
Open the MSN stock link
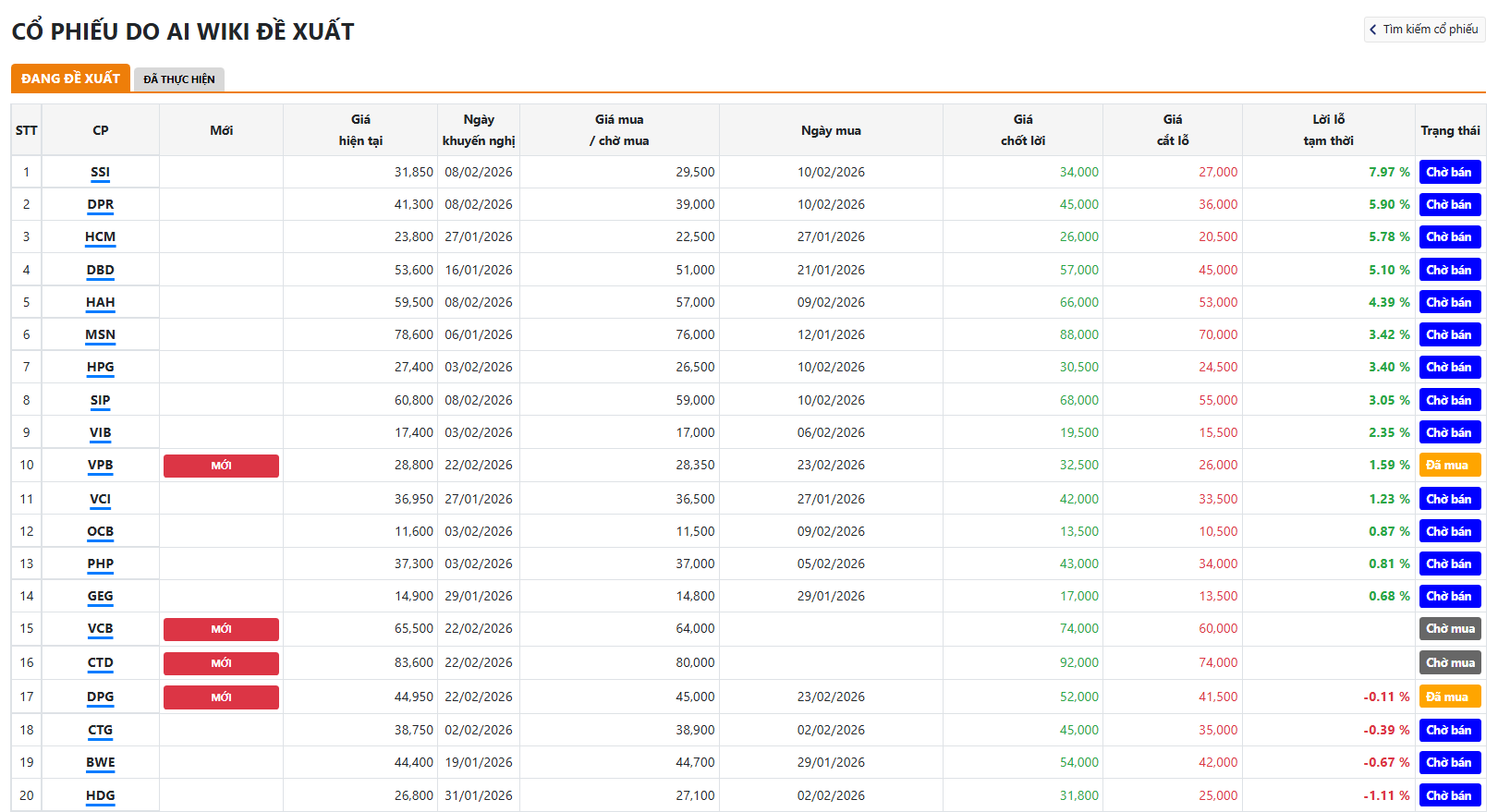100,334
